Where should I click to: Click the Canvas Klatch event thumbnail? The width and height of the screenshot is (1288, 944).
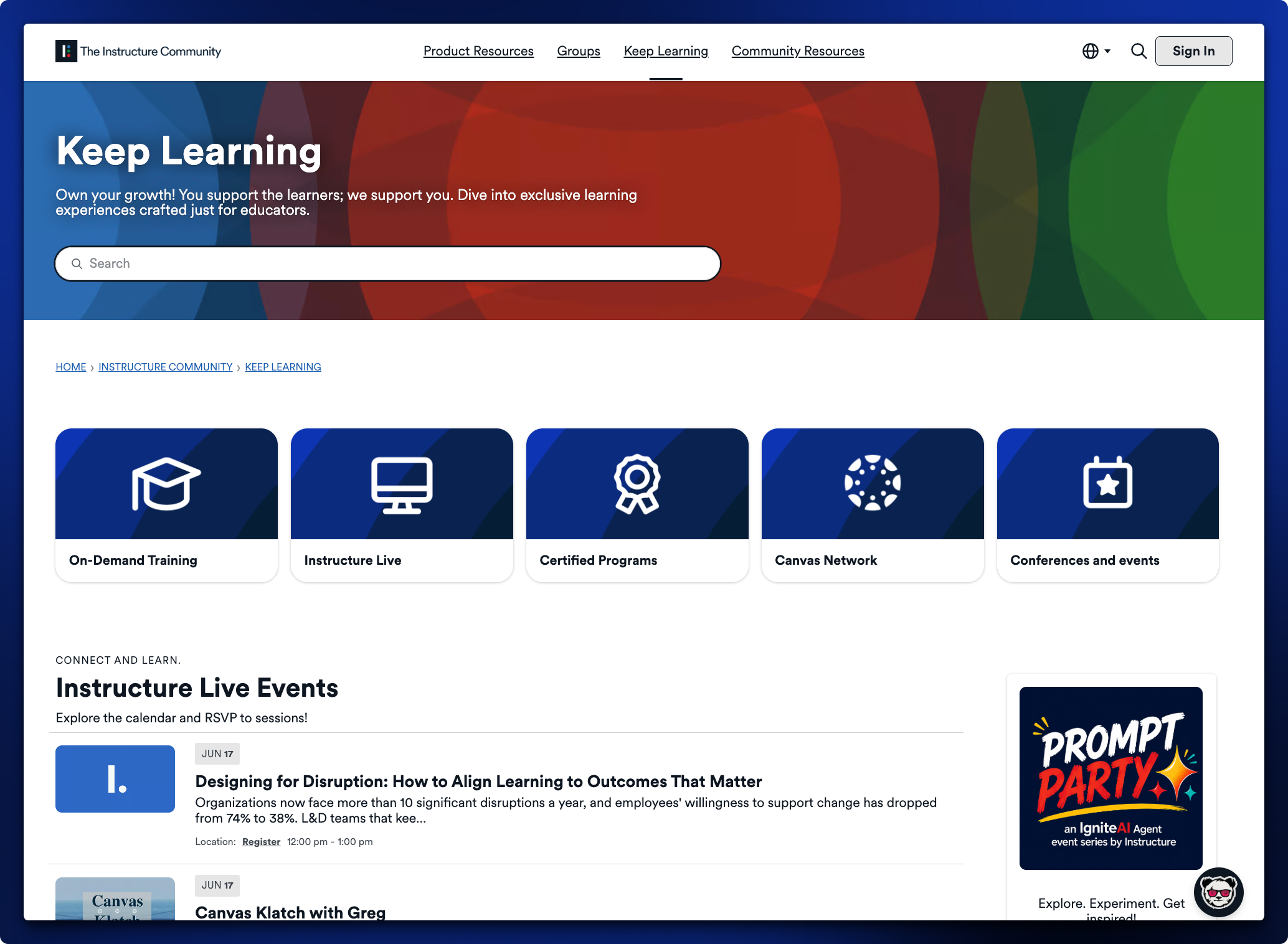pyautogui.click(x=115, y=899)
